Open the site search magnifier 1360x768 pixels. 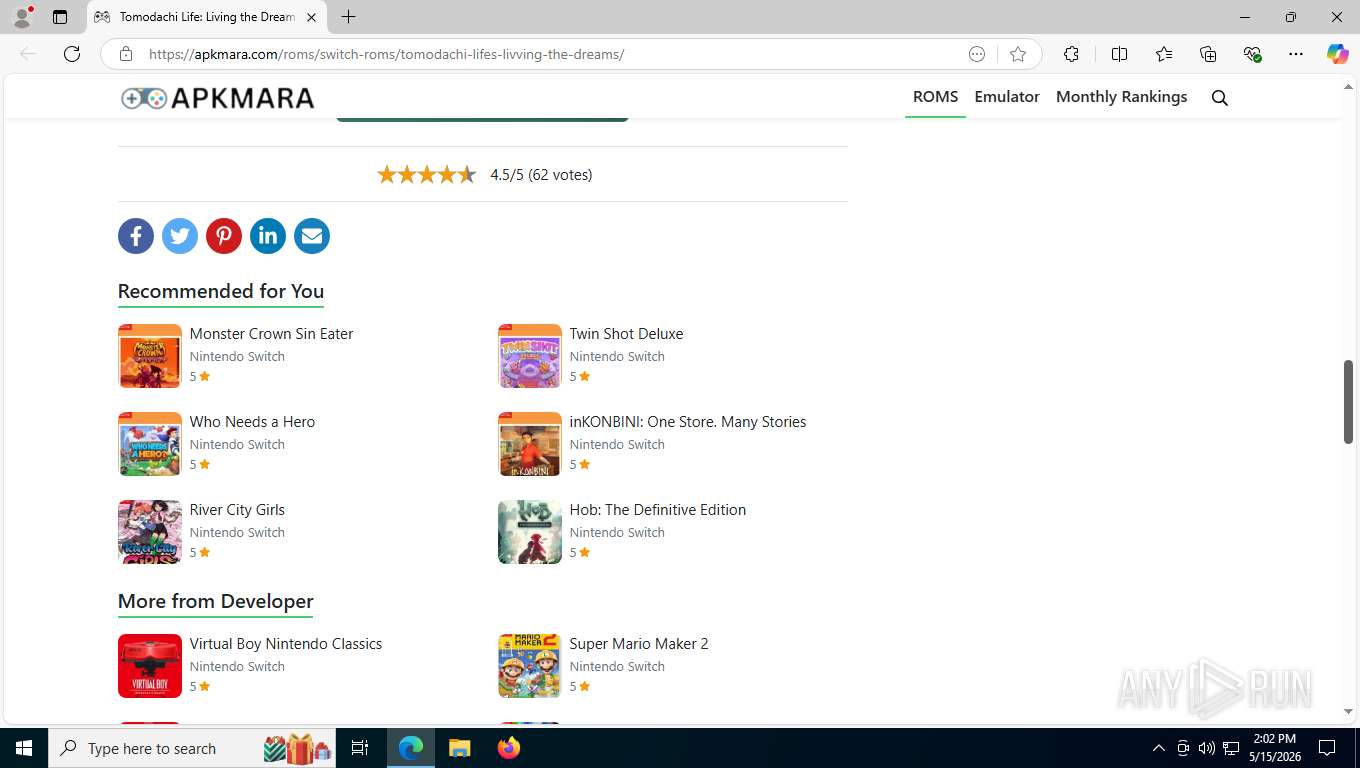[x=1220, y=97]
